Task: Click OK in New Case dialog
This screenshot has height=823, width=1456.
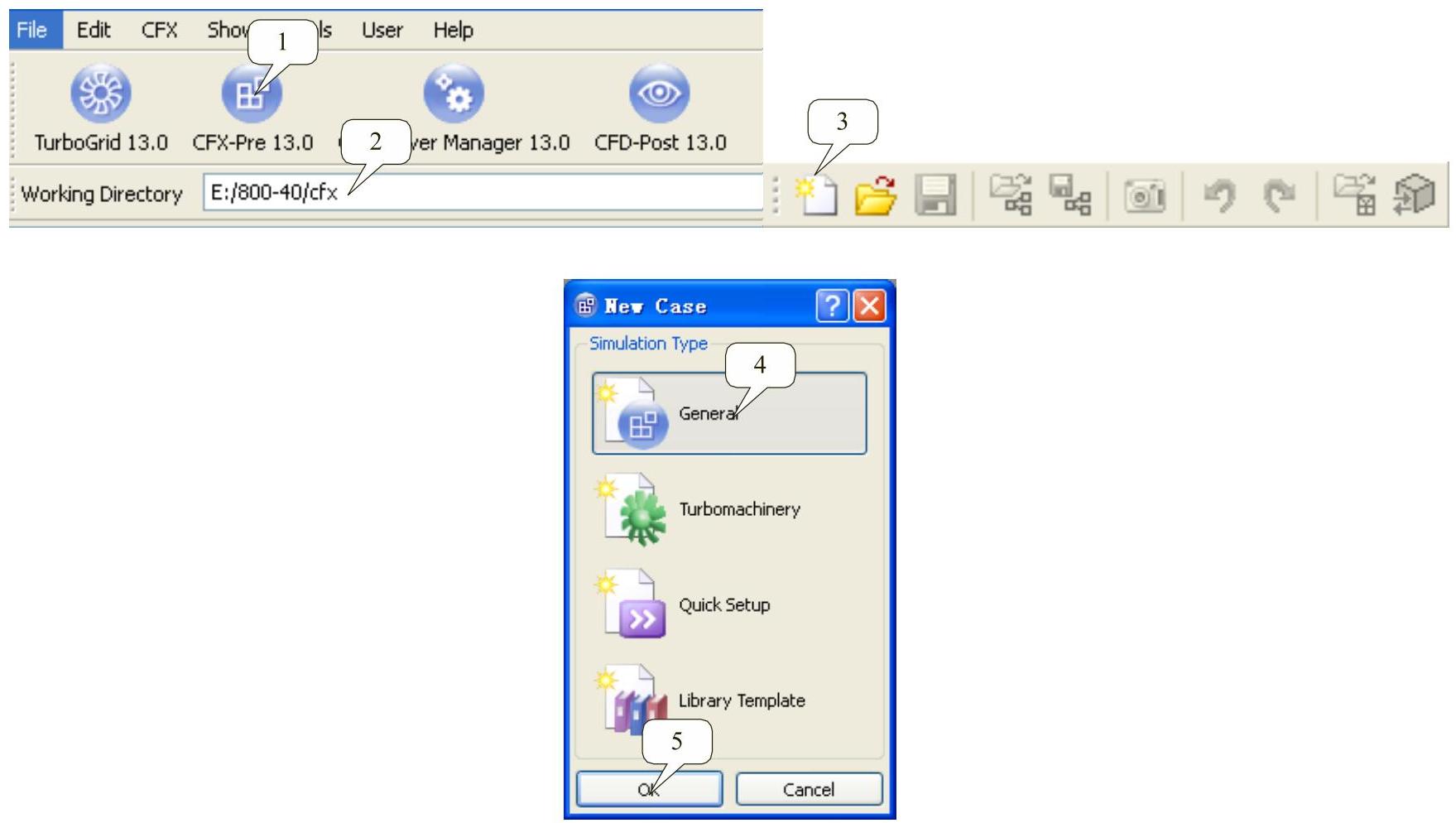Action: coord(649,789)
